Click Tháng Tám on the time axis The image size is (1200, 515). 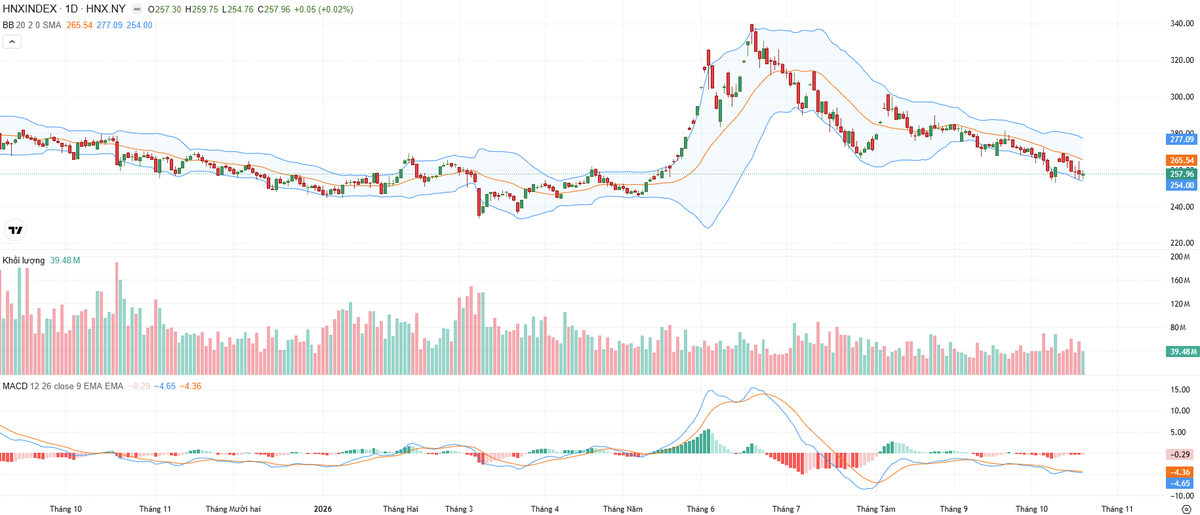[x=875, y=508]
